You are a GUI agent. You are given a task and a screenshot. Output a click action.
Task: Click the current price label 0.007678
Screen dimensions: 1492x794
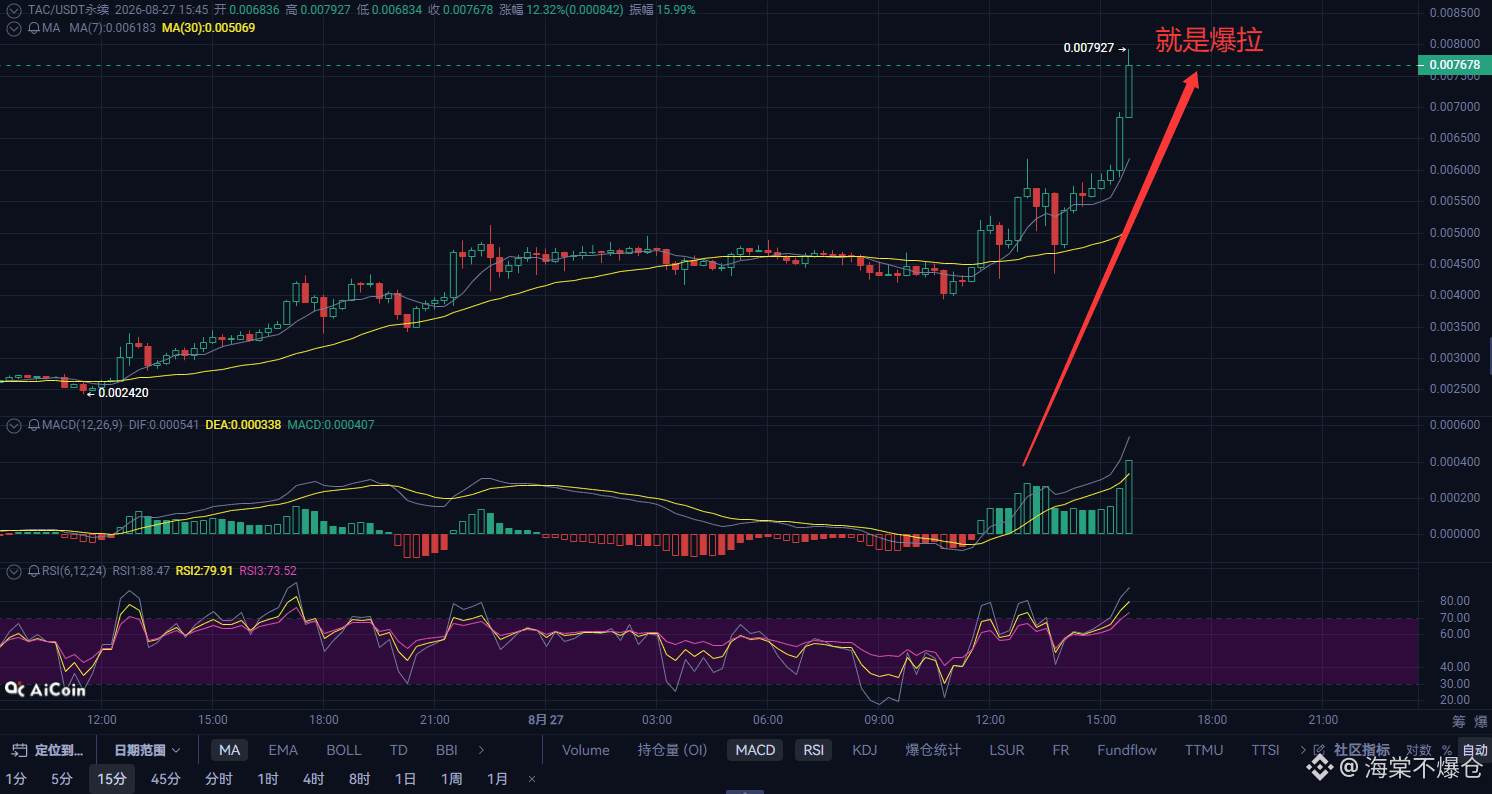pos(1454,66)
